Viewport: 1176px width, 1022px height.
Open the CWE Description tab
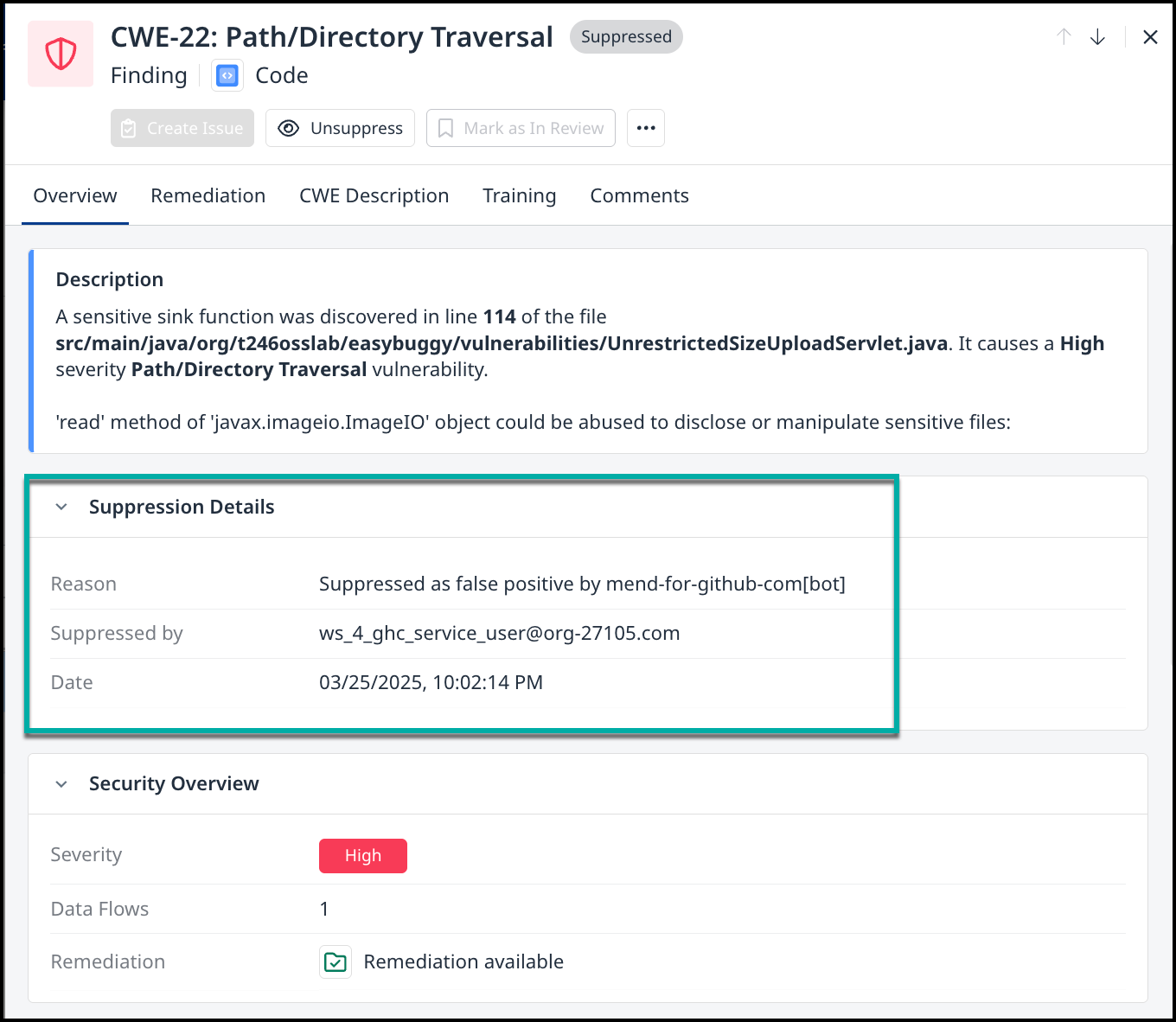[x=374, y=196]
